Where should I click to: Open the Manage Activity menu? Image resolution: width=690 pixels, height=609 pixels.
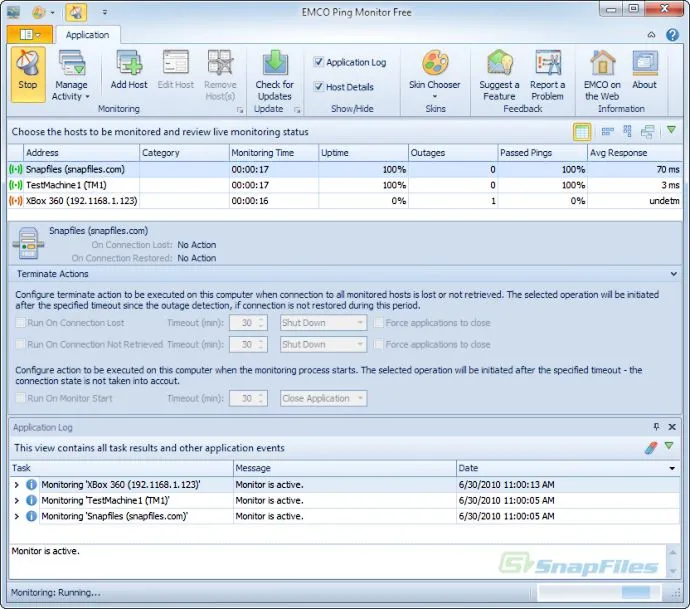click(x=71, y=76)
